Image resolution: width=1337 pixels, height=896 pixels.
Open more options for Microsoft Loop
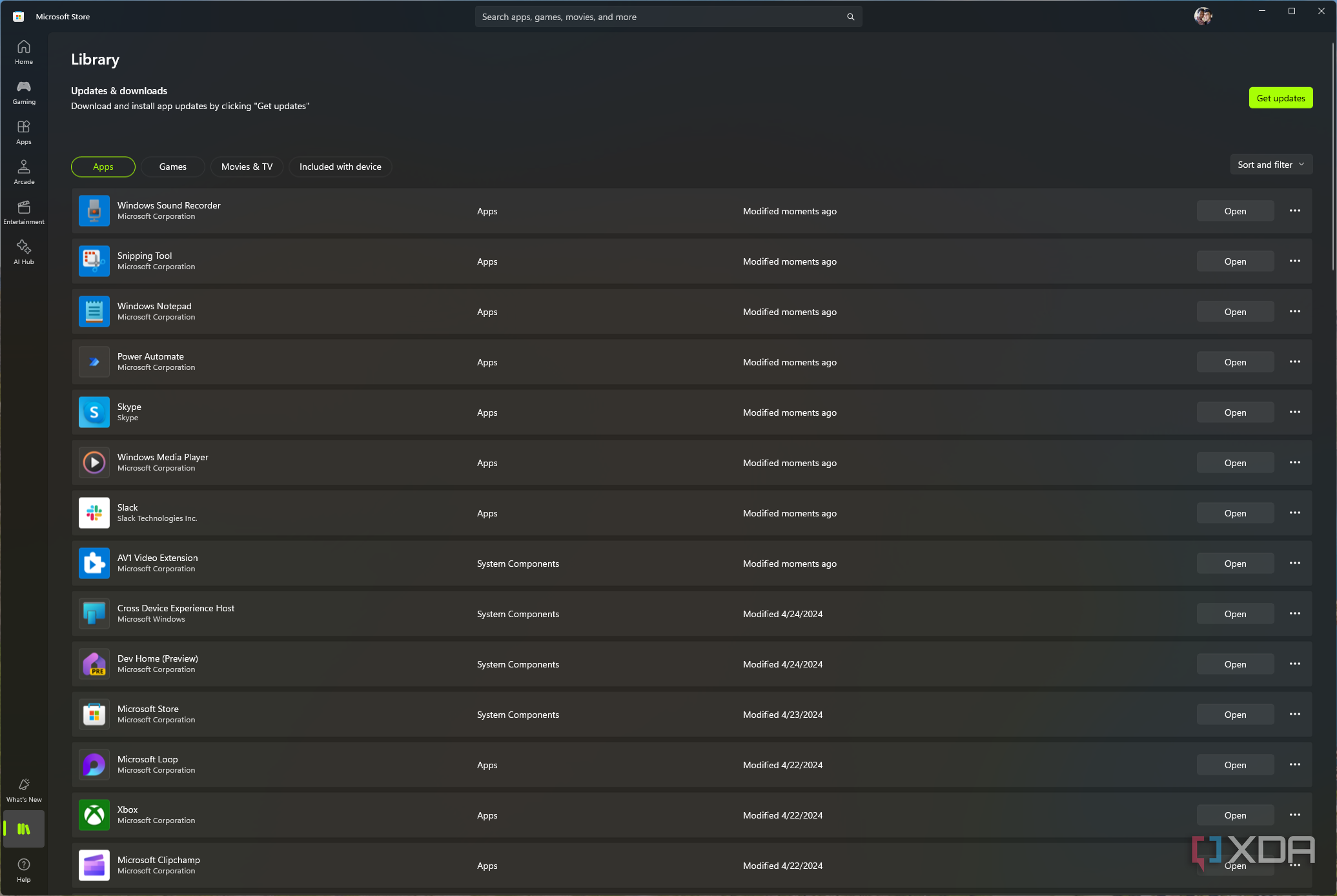[1295, 765]
